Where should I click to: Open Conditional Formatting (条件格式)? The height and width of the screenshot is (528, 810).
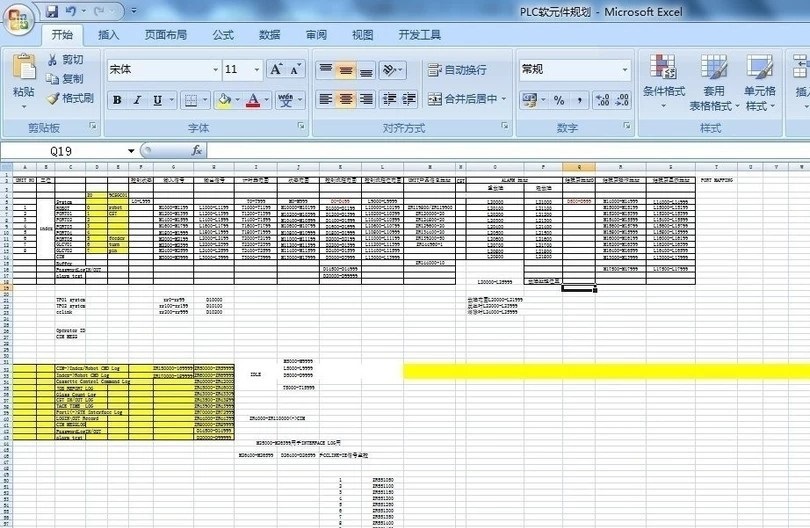point(664,82)
